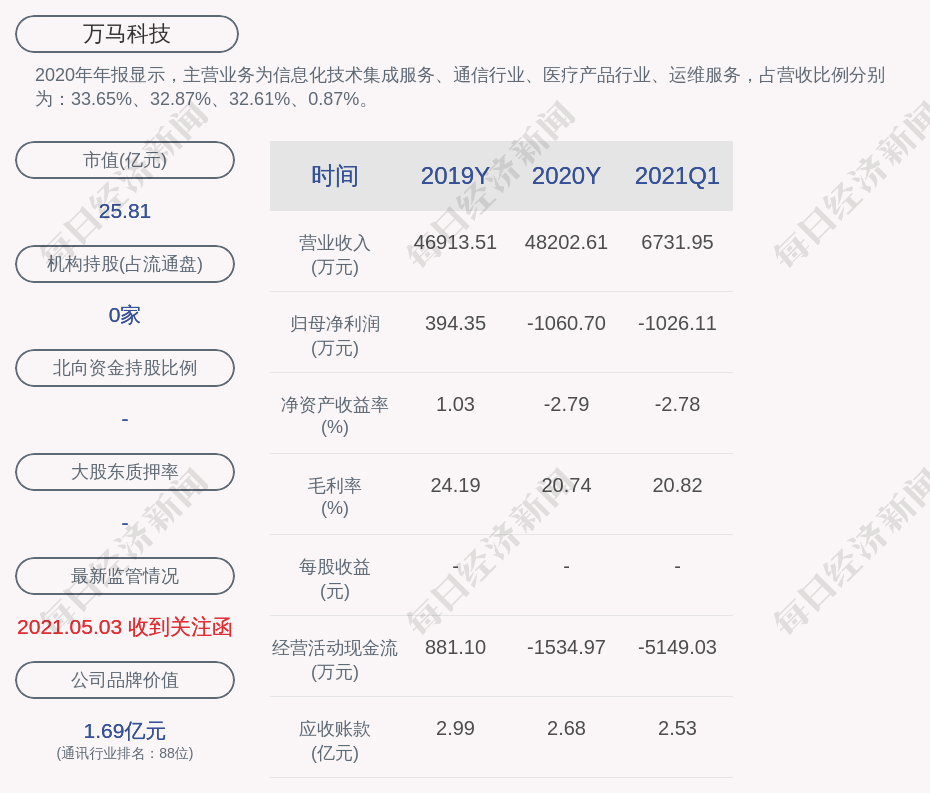Image resolution: width=930 pixels, height=793 pixels.
Task: Switch to the 2020Y column
Action: [x=566, y=176]
